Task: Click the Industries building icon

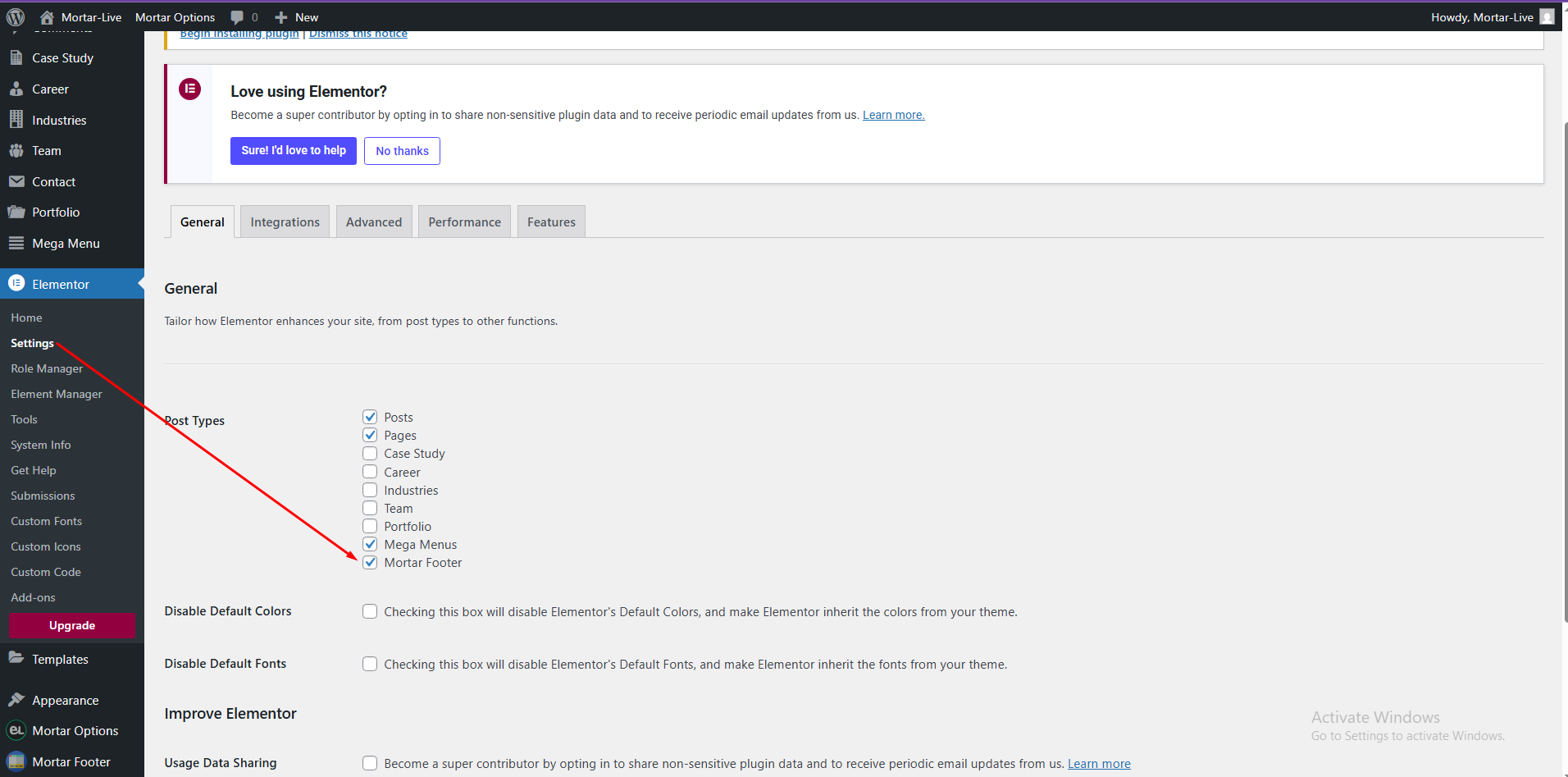Action: click(16, 120)
